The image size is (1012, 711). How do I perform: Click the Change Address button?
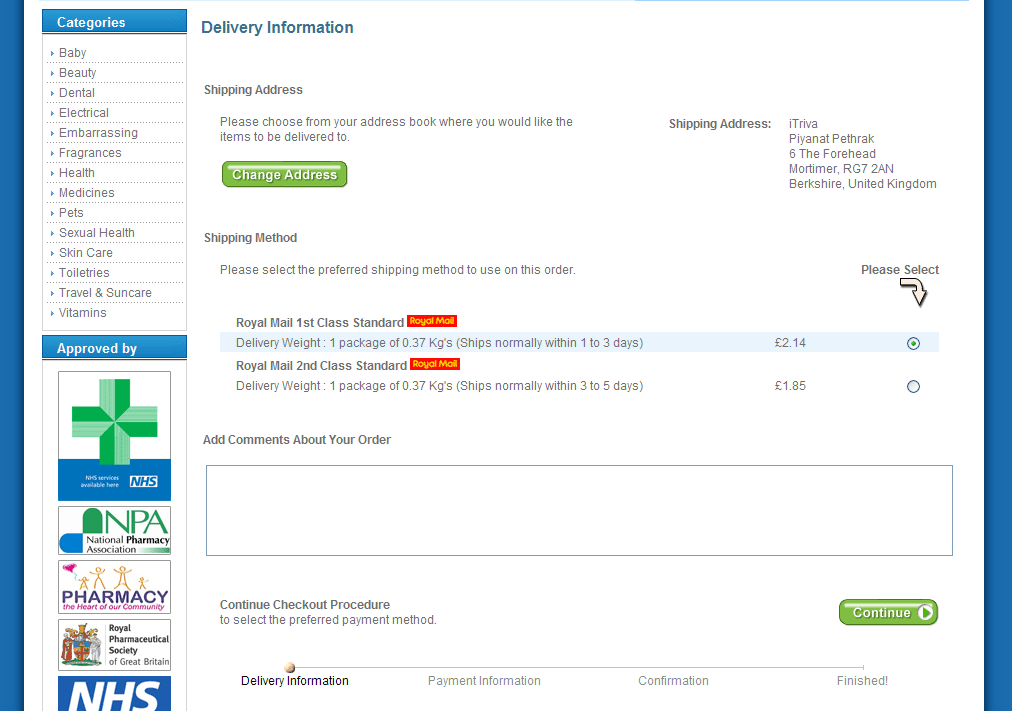285,174
